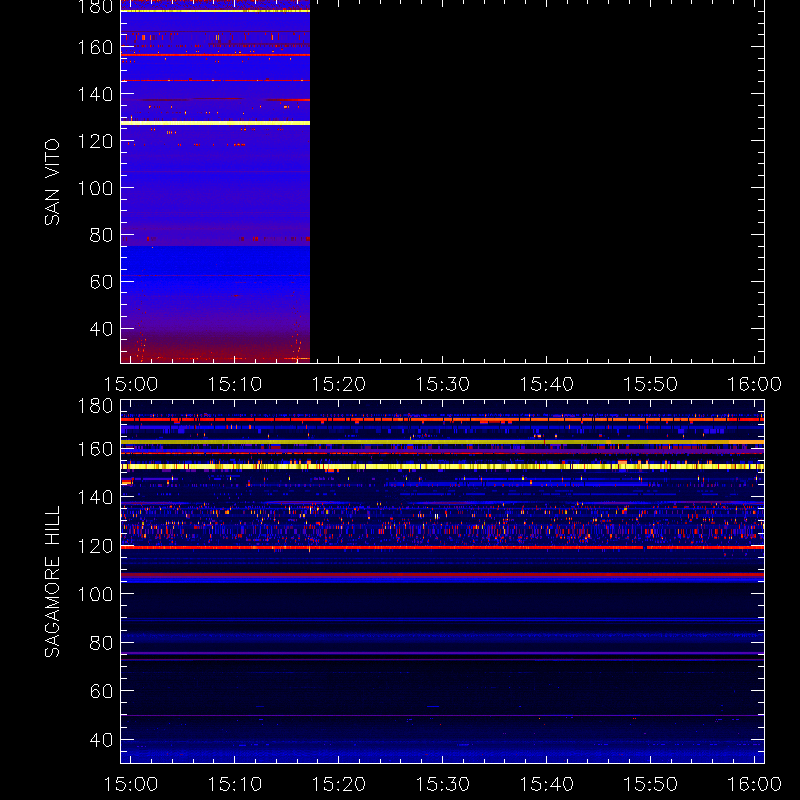Click 16:00 time label under Sagamore Hill plot
The height and width of the screenshot is (800, 800).
click(x=754, y=784)
